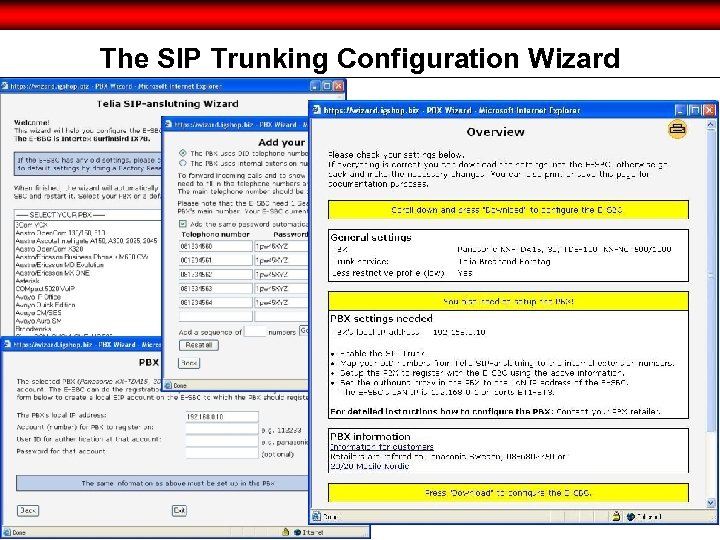Click the 'PBX information' heading in Overview

pyautogui.click(x=370, y=436)
